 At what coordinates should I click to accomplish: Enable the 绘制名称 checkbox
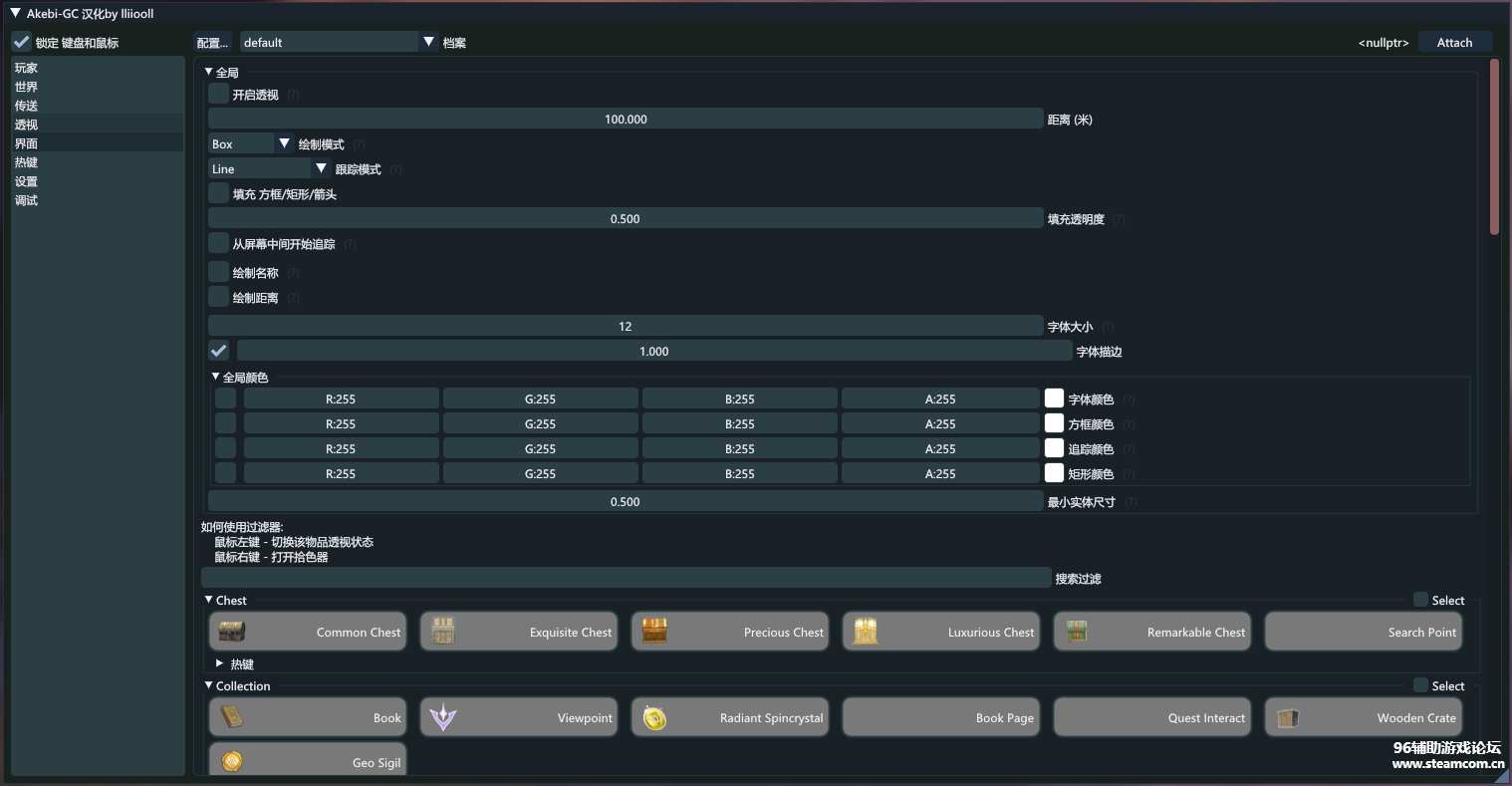219,272
